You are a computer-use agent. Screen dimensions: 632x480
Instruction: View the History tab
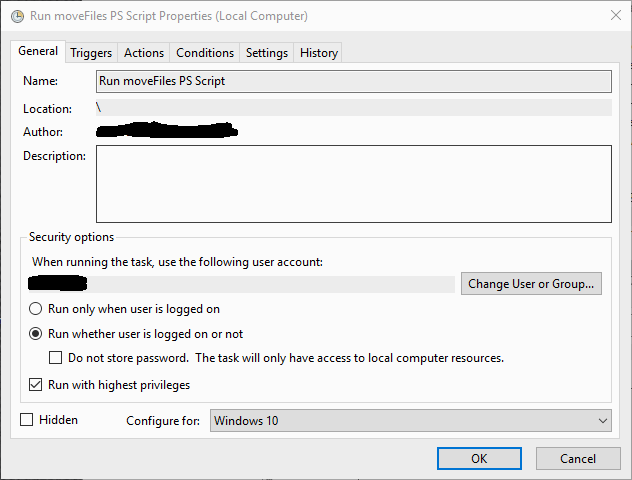pyautogui.click(x=319, y=53)
